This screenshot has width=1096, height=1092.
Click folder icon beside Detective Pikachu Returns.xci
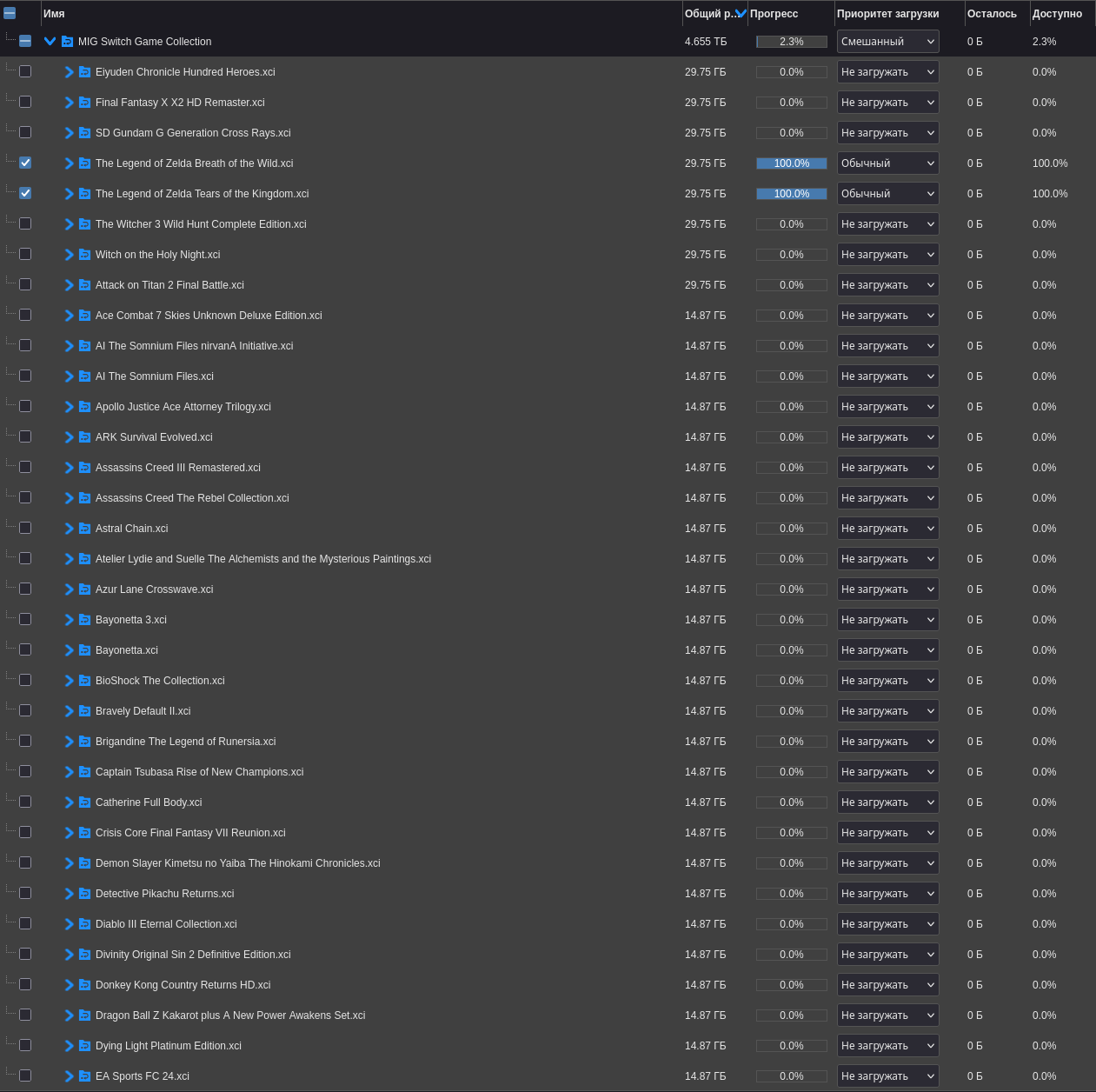(x=84, y=894)
